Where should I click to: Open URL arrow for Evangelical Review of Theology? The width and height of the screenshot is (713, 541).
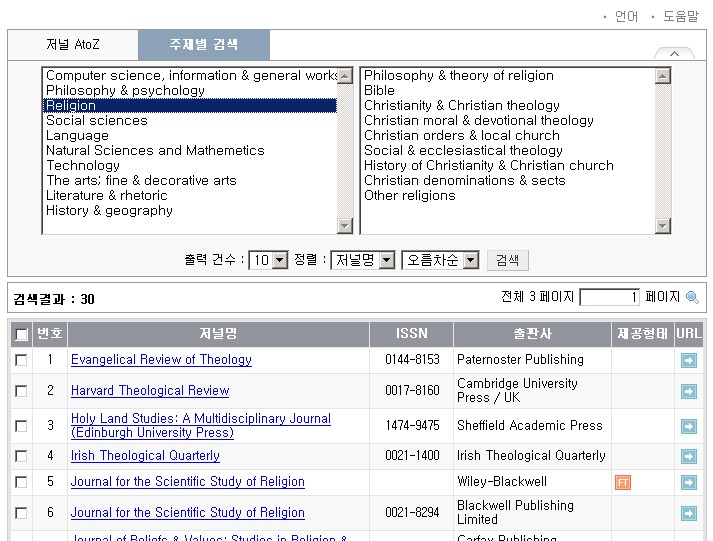[688, 360]
